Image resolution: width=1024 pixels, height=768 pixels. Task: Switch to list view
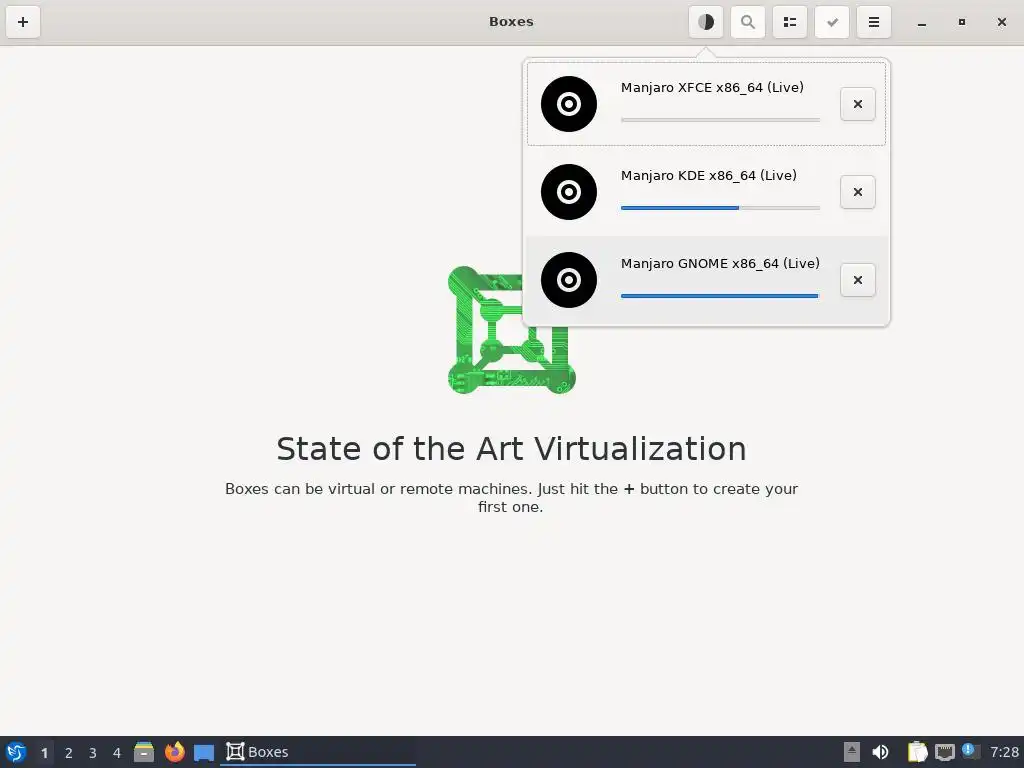pyautogui.click(x=790, y=22)
